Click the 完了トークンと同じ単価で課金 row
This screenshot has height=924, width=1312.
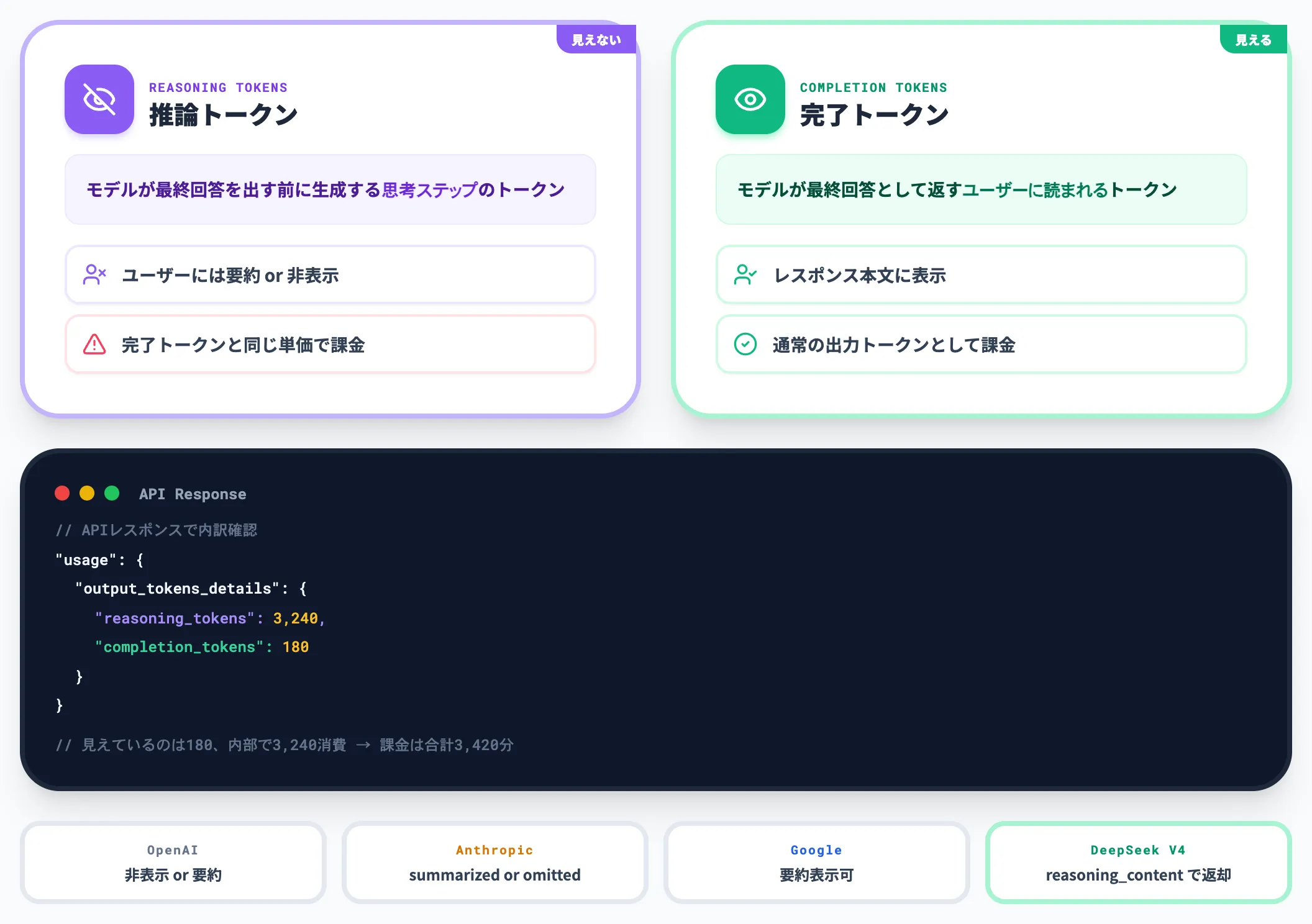(x=330, y=344)
